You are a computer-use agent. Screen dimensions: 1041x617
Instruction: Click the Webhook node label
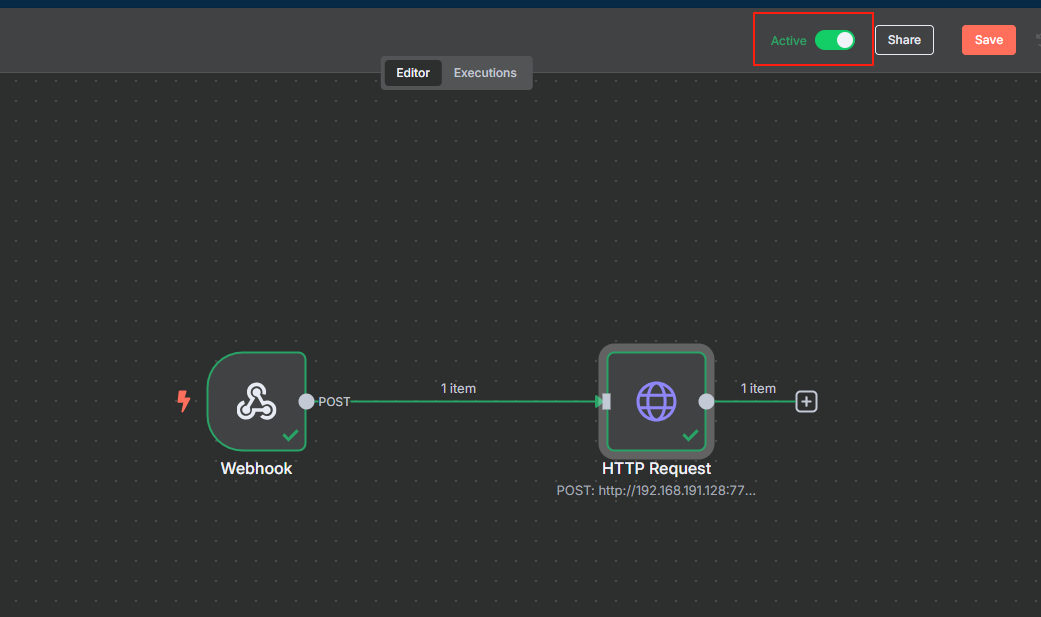256,468
